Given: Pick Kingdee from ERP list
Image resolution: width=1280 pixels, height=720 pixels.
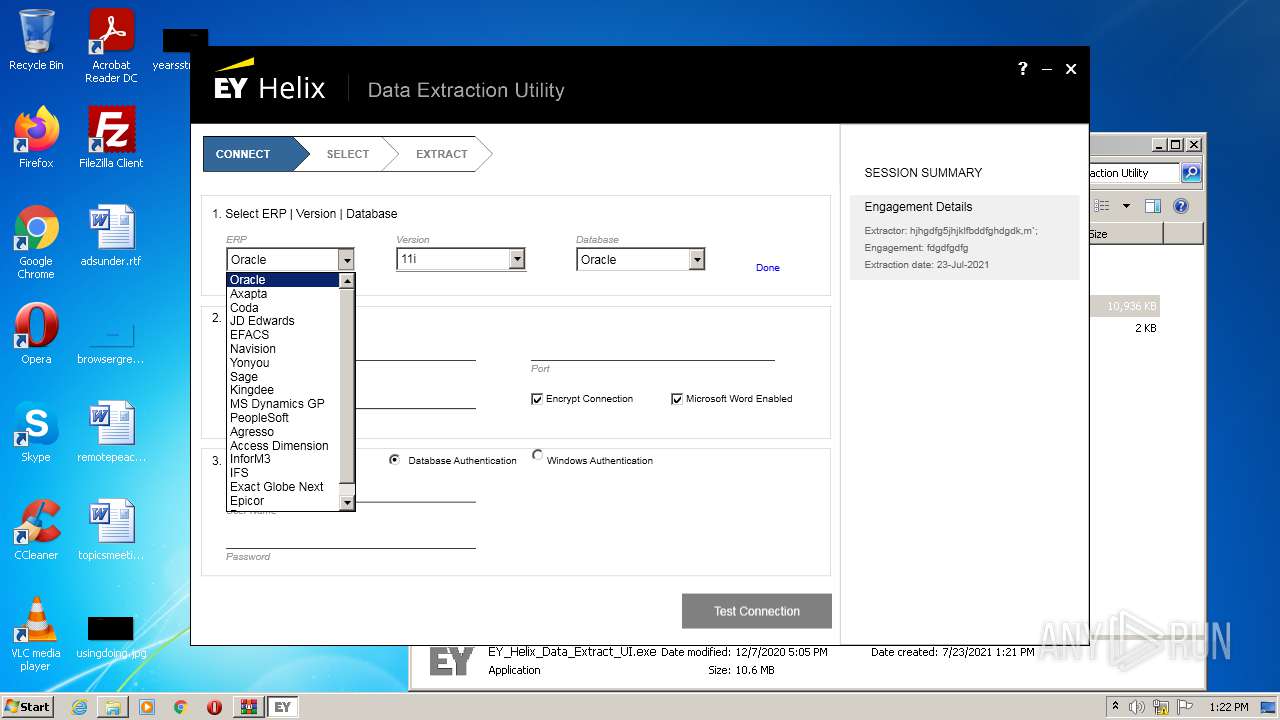Looking at the screenshot, I should tap(283, 390).
